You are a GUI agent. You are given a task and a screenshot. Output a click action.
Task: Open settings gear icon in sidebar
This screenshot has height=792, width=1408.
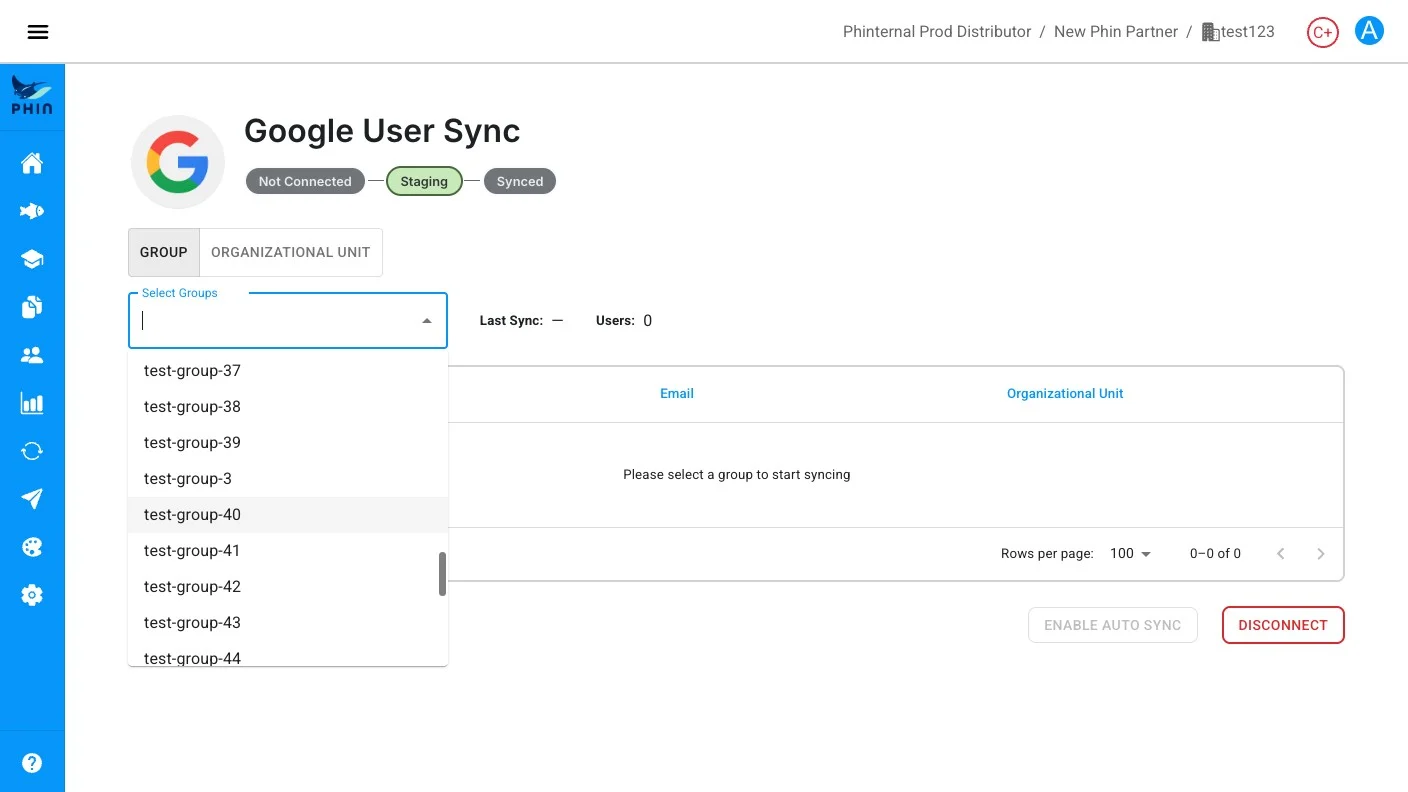(x=32, y=595)
